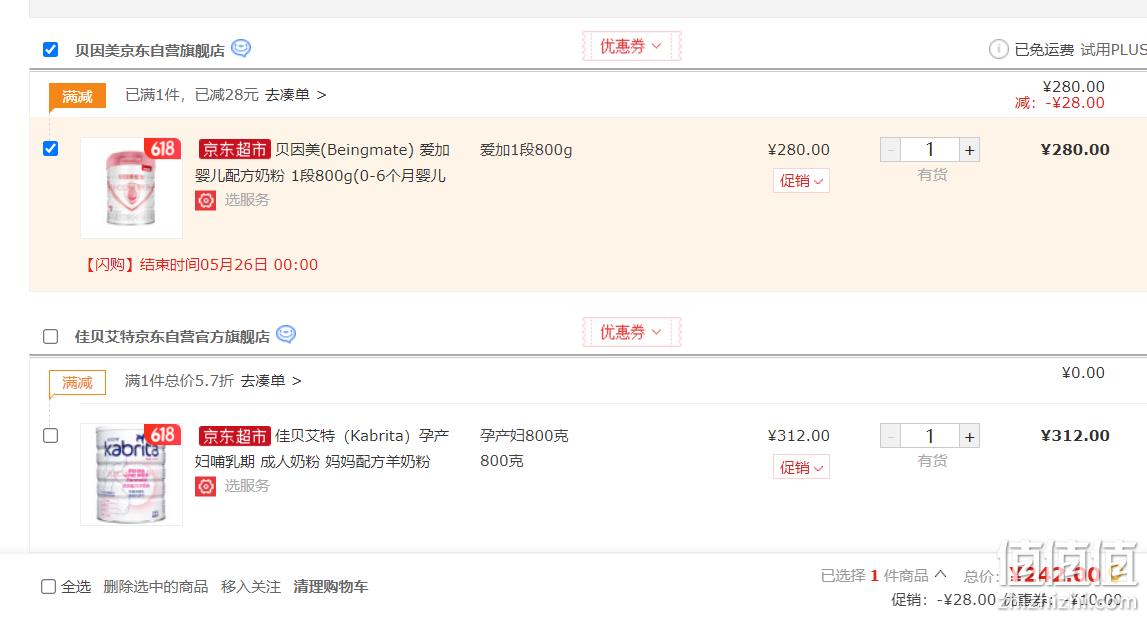Click the ¥0.00 store total
Image resolution: width=1147 pixels, height=619 pixels.
pyautogui.click(x=1083, y=373)
